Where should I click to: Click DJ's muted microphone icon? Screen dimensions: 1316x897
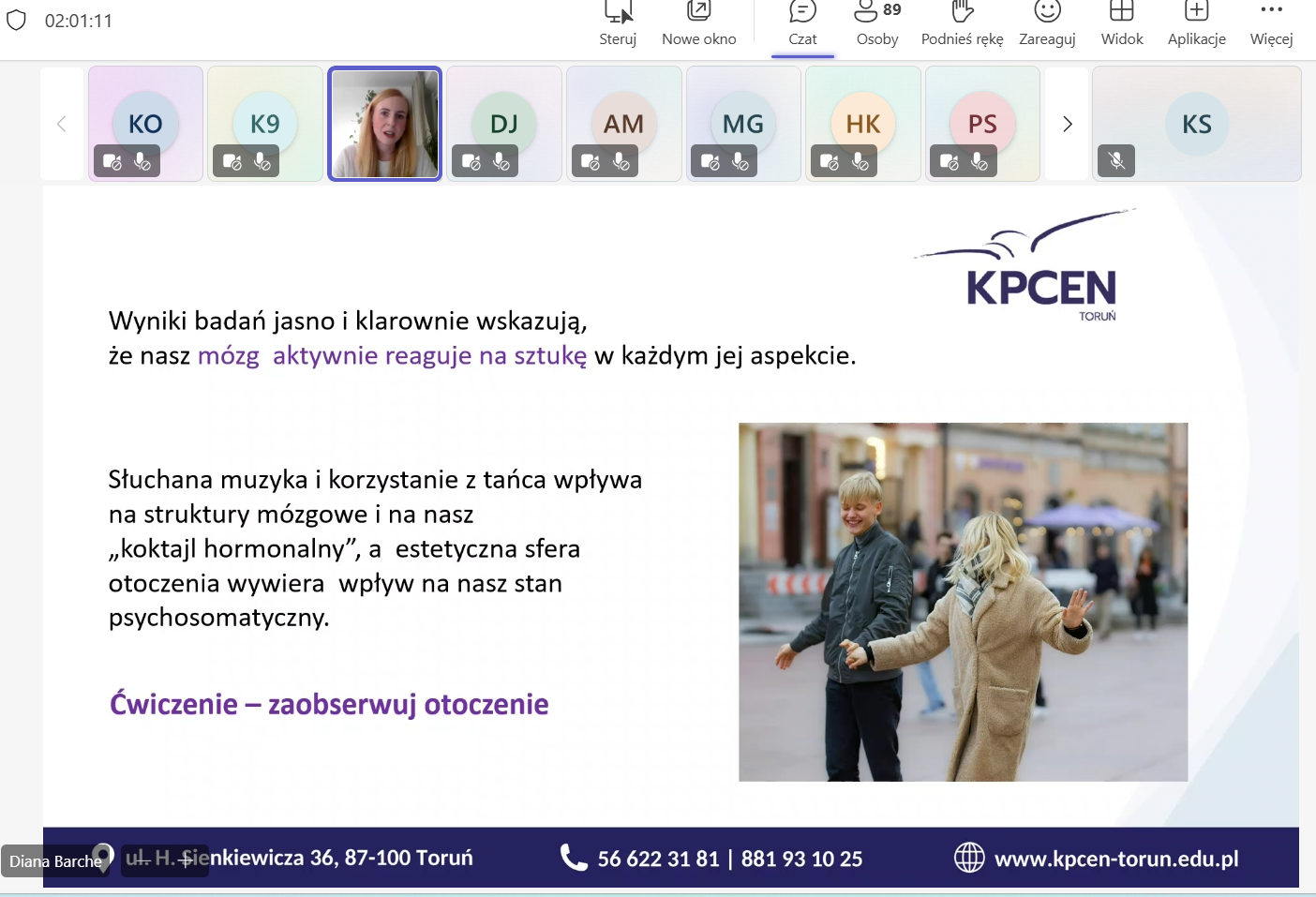pyautogui.click(x=501, y=162)
